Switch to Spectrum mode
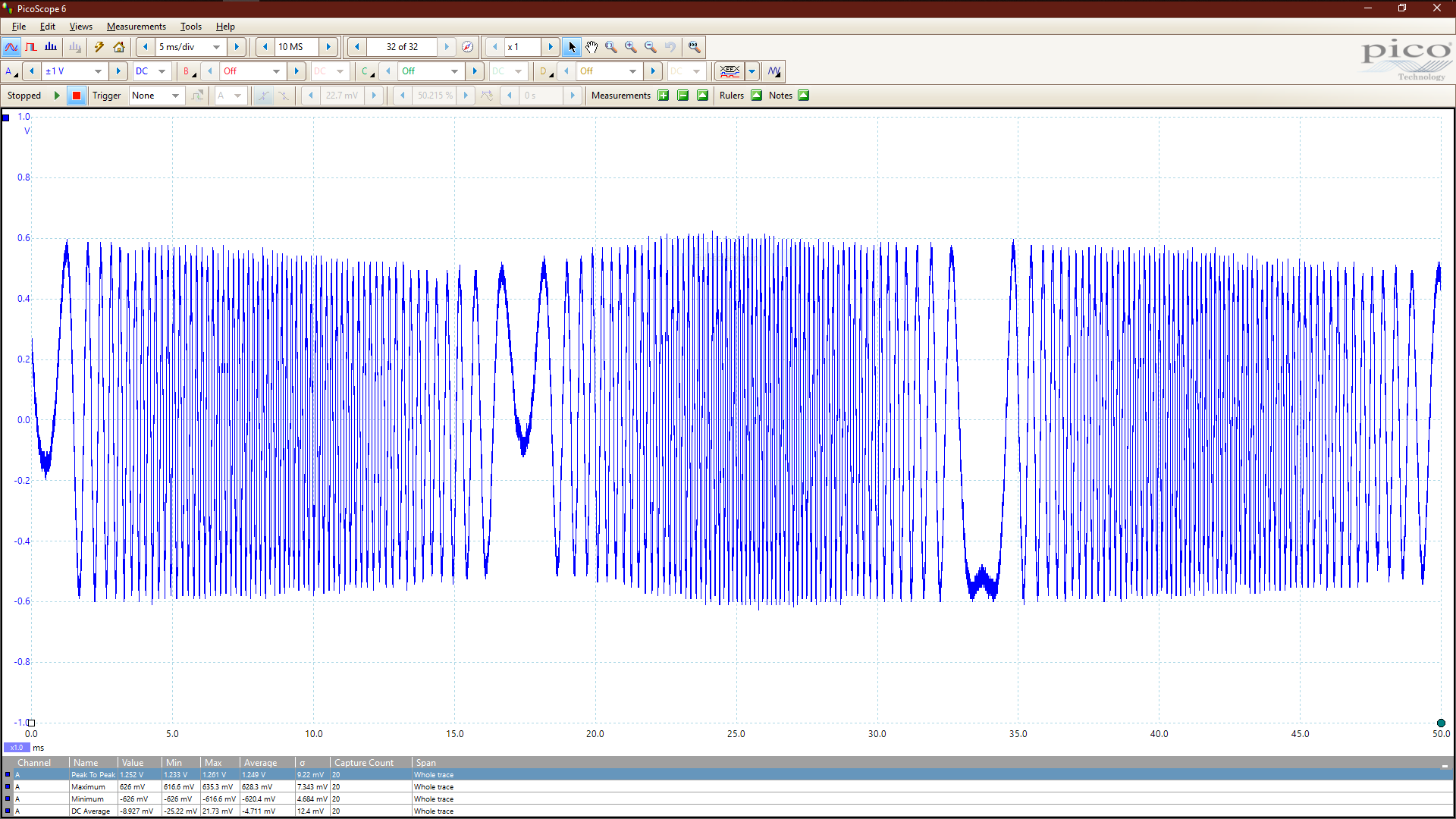1456x819 pixels. (x=51, y=47)
